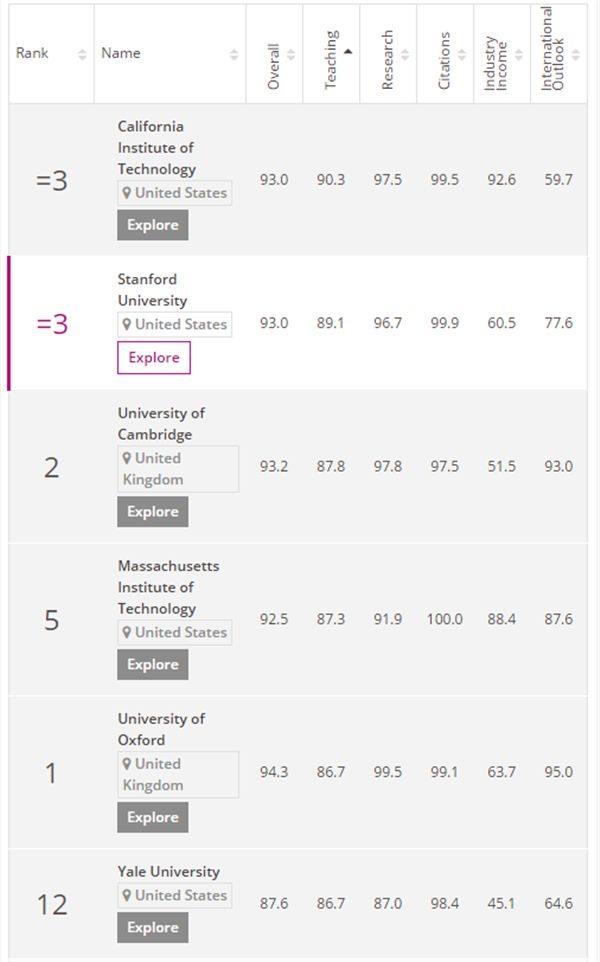Click the Teaching column sort arrow
The width and height of the screenshot is (600, 962).
348,50
